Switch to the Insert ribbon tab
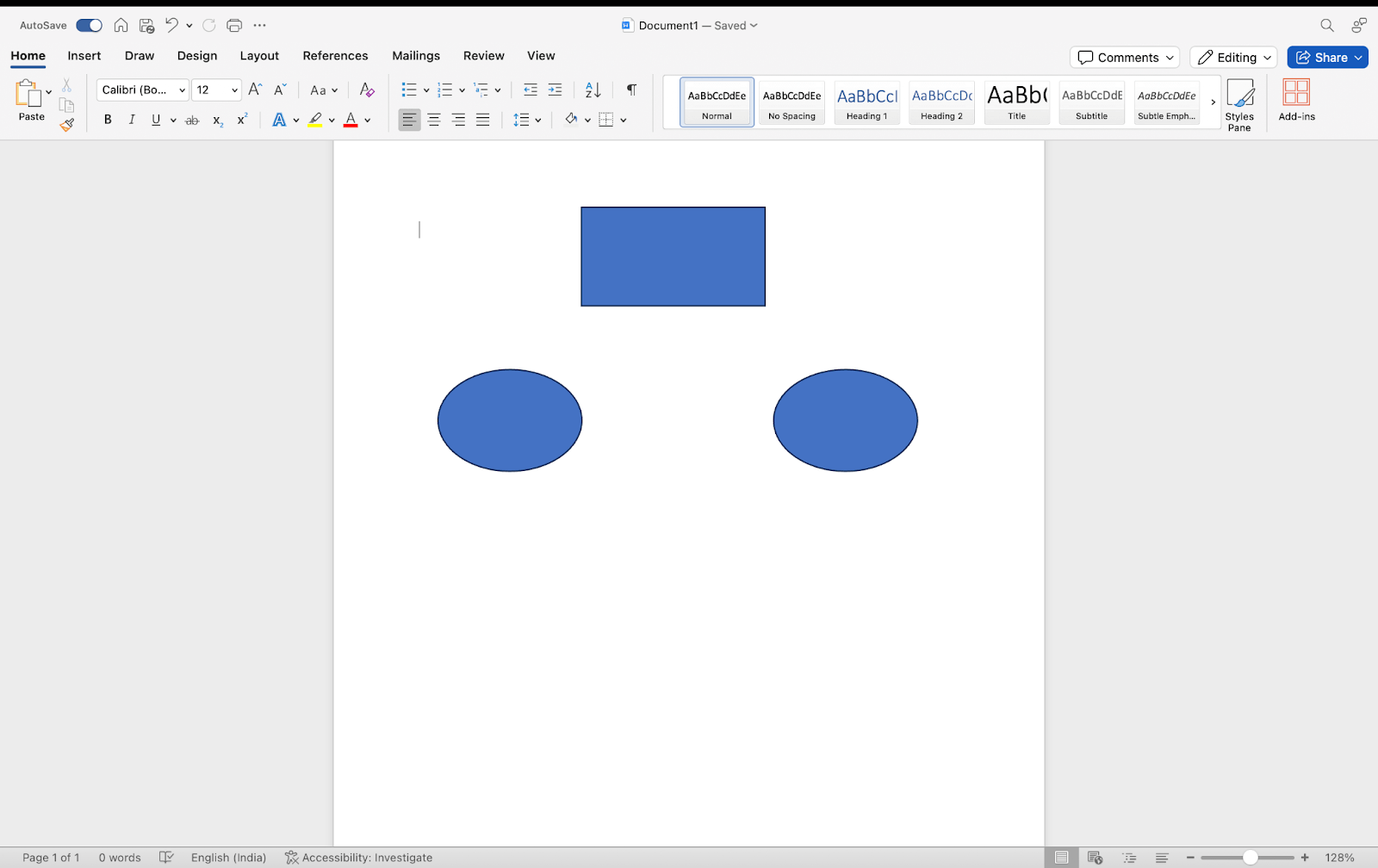 click(84, 55)
